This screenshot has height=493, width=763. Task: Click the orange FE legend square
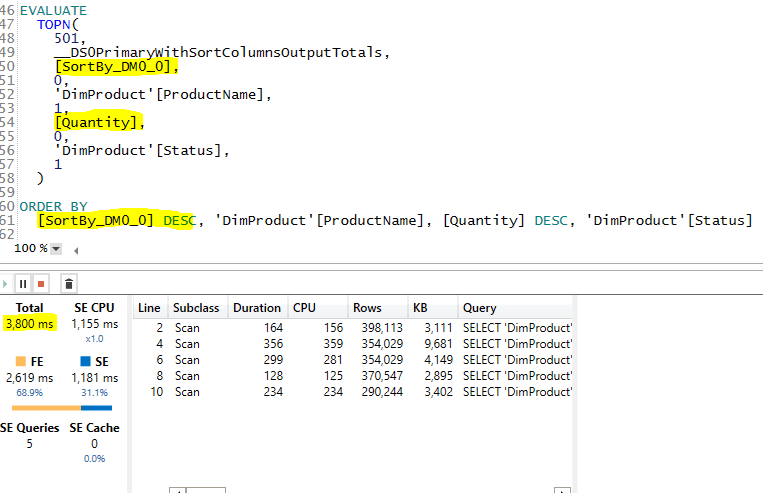tap(20, 361)
